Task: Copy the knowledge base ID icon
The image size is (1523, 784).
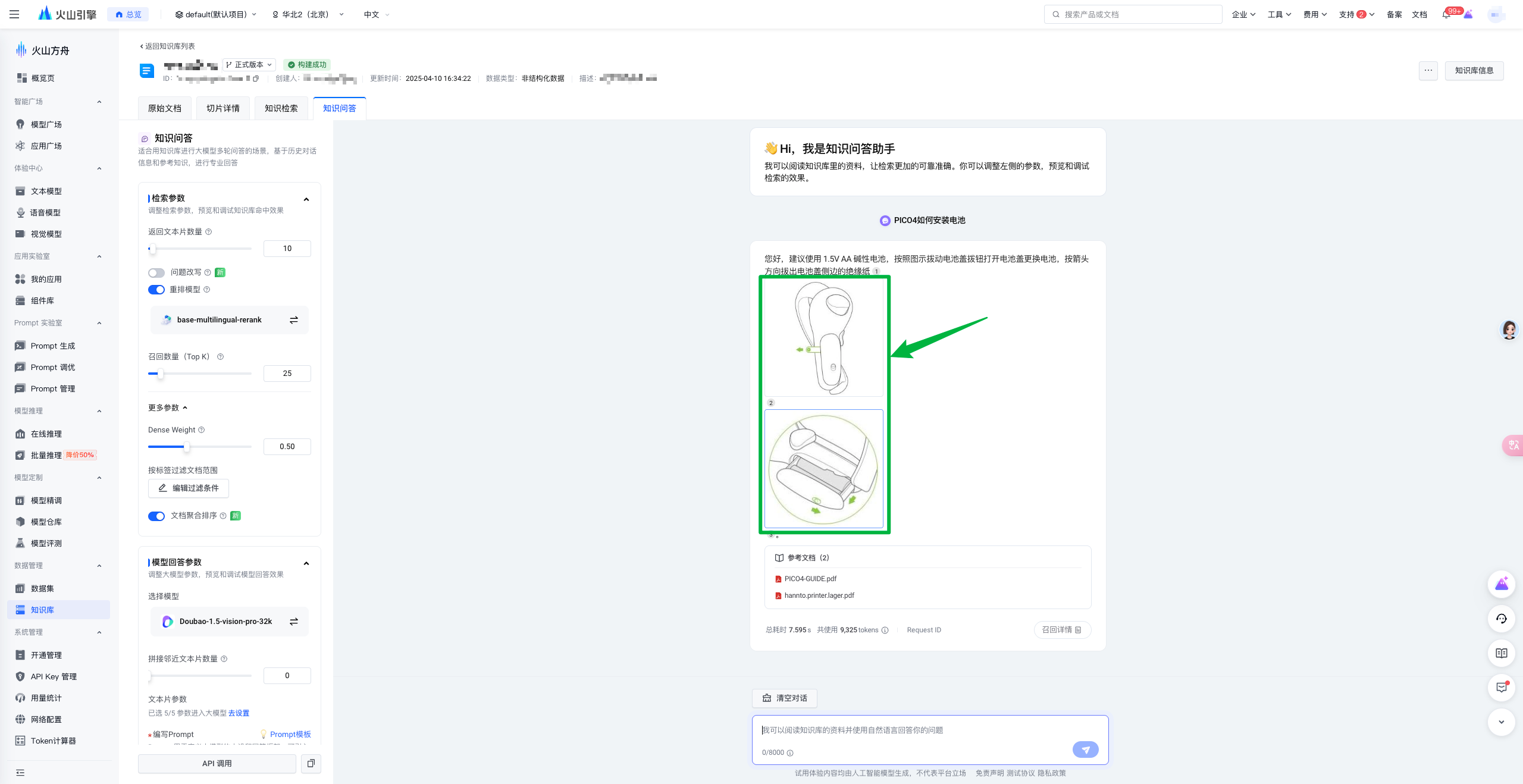Action: pyautogui.click(x=256, y=79)
